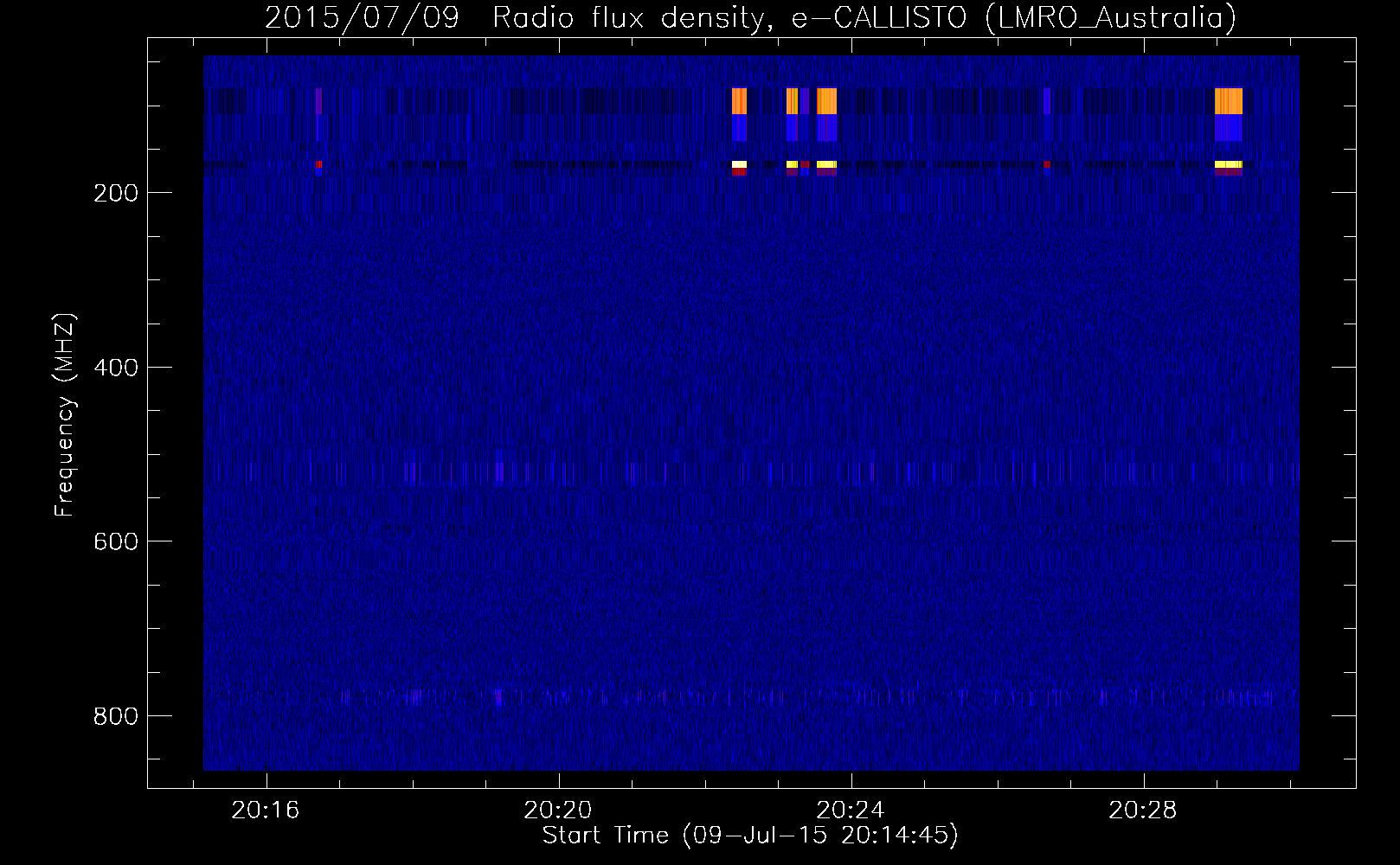Click the orange burst just before 20:24
1400x865 pixels.
[827, 101]
